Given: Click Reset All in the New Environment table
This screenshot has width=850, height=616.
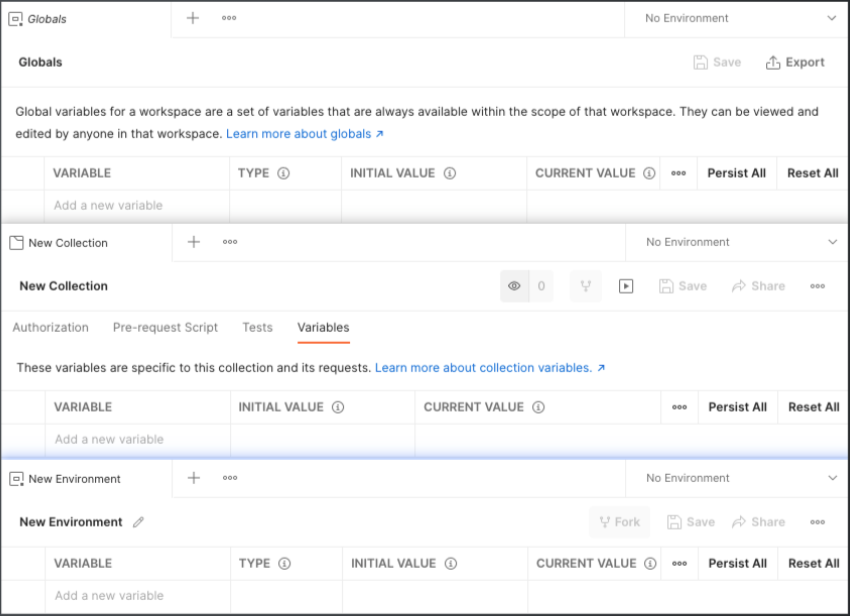Looking at the screenshot, I should coord(813,563).
